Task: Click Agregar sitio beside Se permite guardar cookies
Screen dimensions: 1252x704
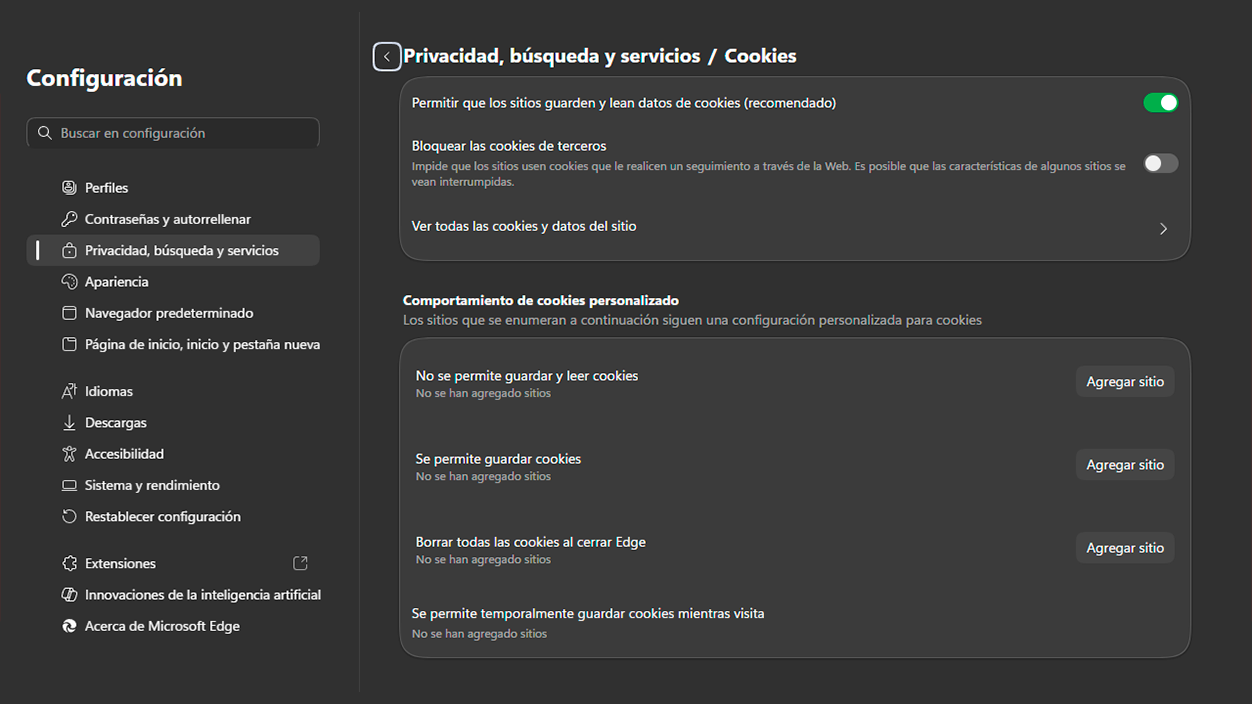Action: [x=1124, y=464]
